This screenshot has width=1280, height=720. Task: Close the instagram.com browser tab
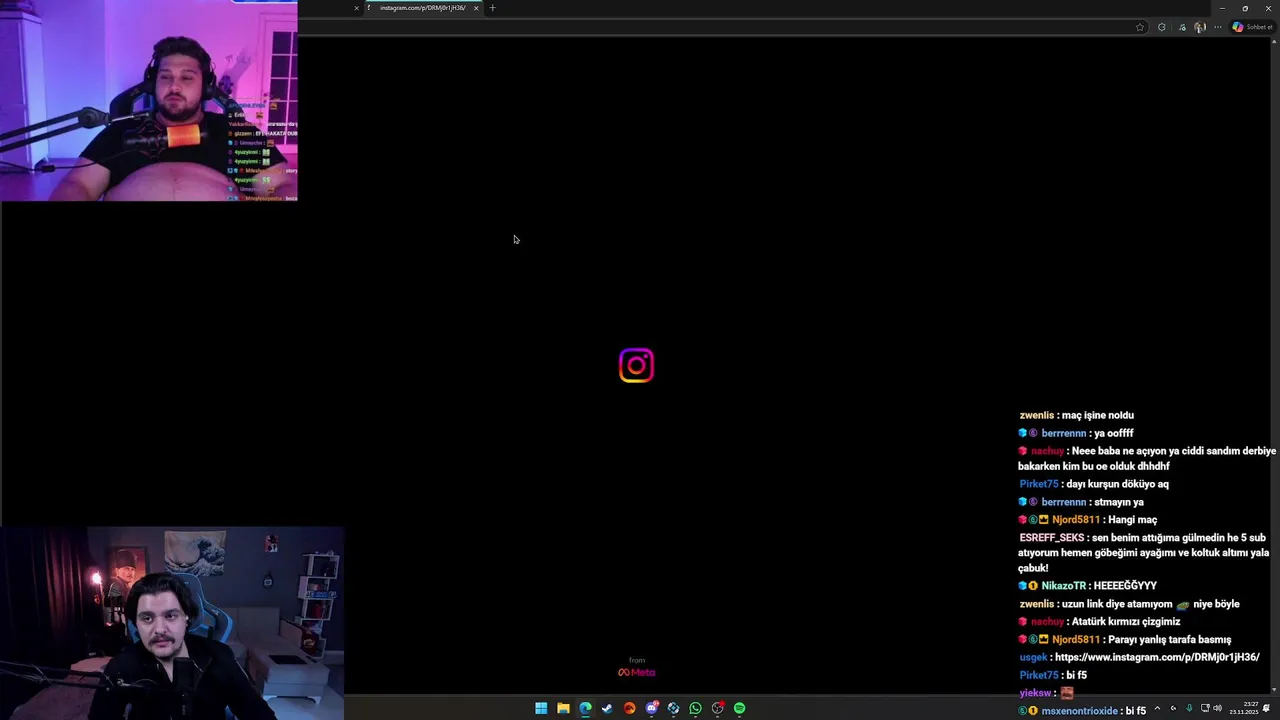(x=476, y=8)
